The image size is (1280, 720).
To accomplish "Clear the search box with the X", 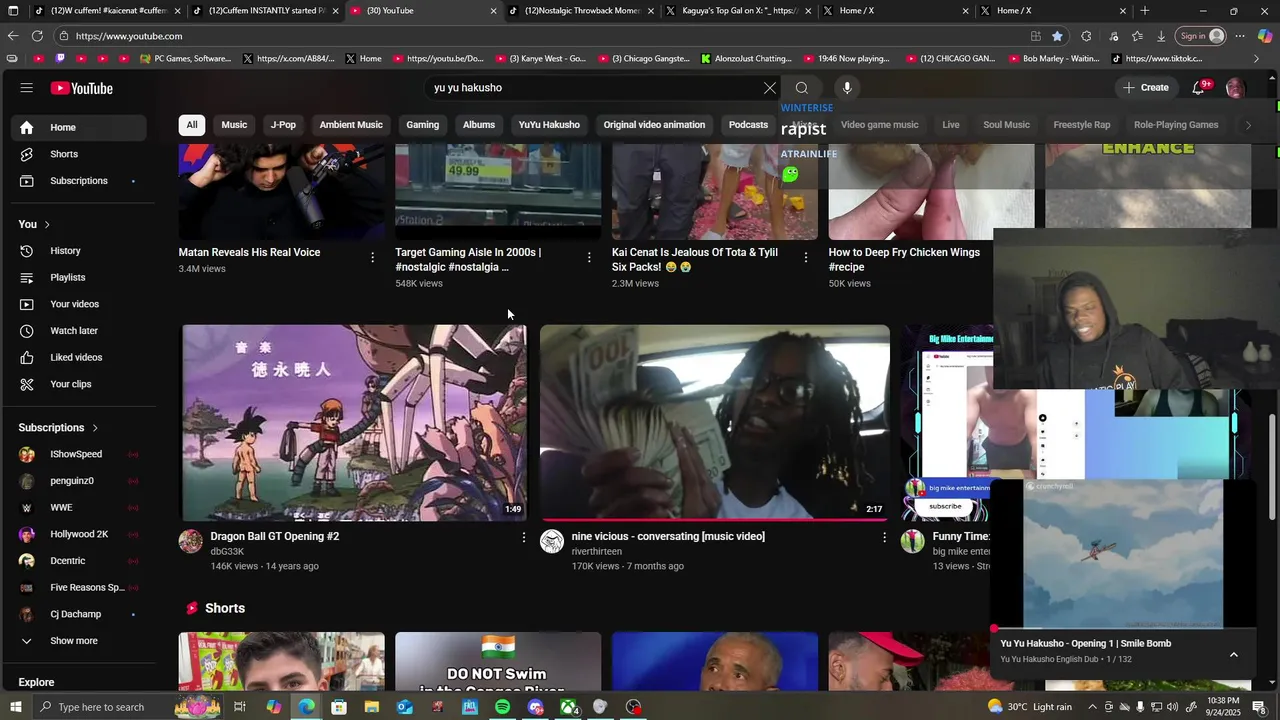I will 770,88.
